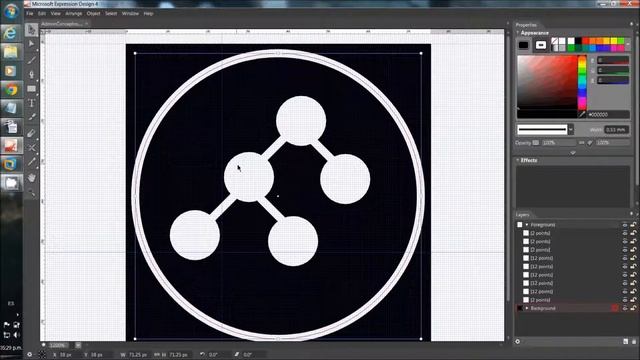Click the Windows Start orb
This screenshot has width=640, height=360.
[x=11, y=11]
